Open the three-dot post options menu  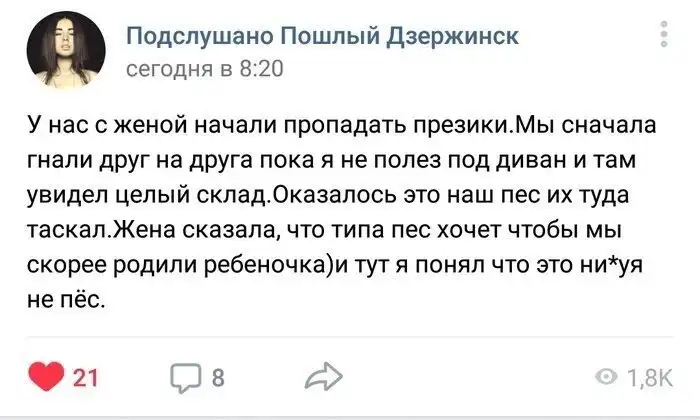(x=663, y=37)
